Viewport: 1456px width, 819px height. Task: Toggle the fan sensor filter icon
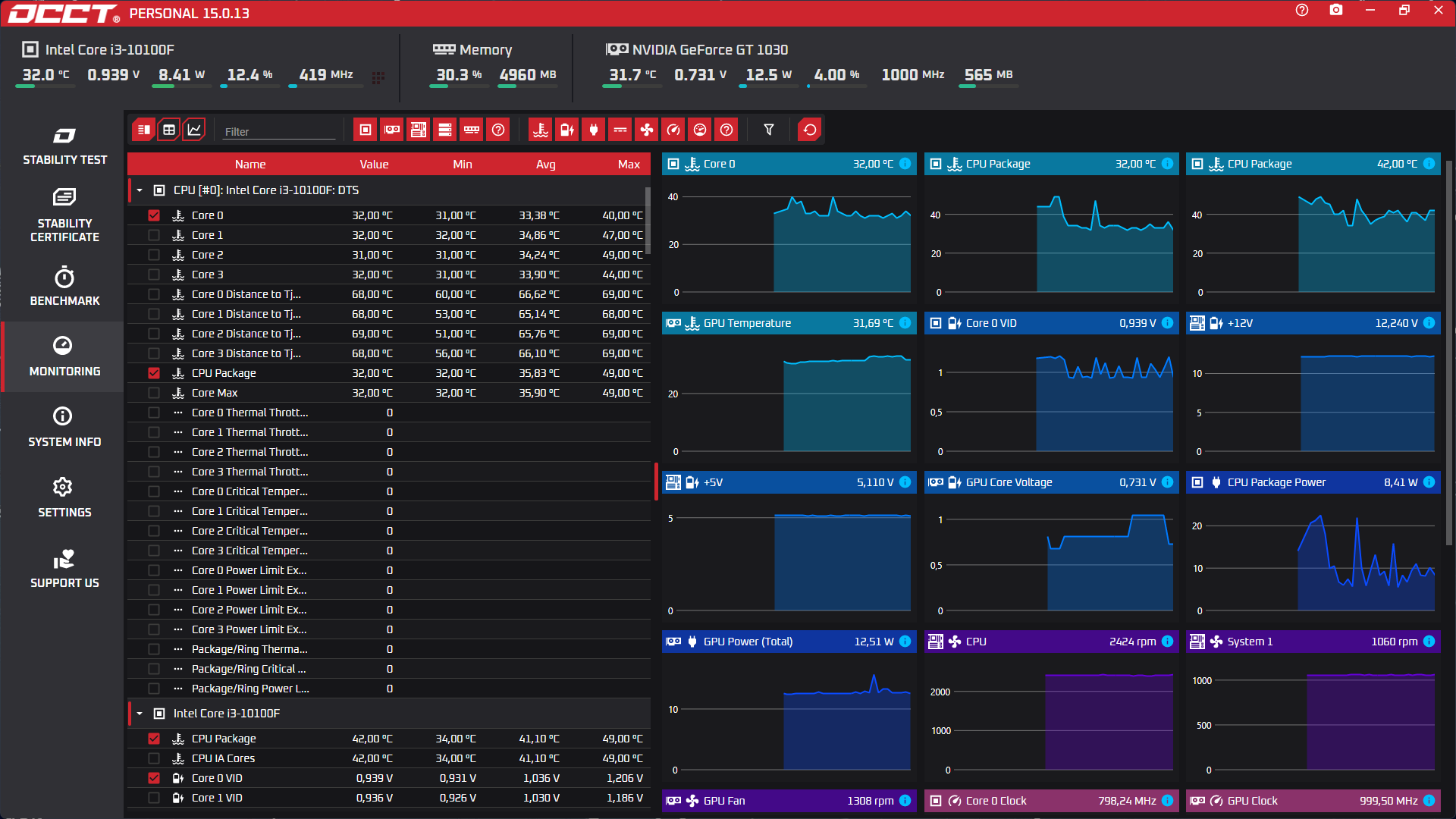click(646, 130)
